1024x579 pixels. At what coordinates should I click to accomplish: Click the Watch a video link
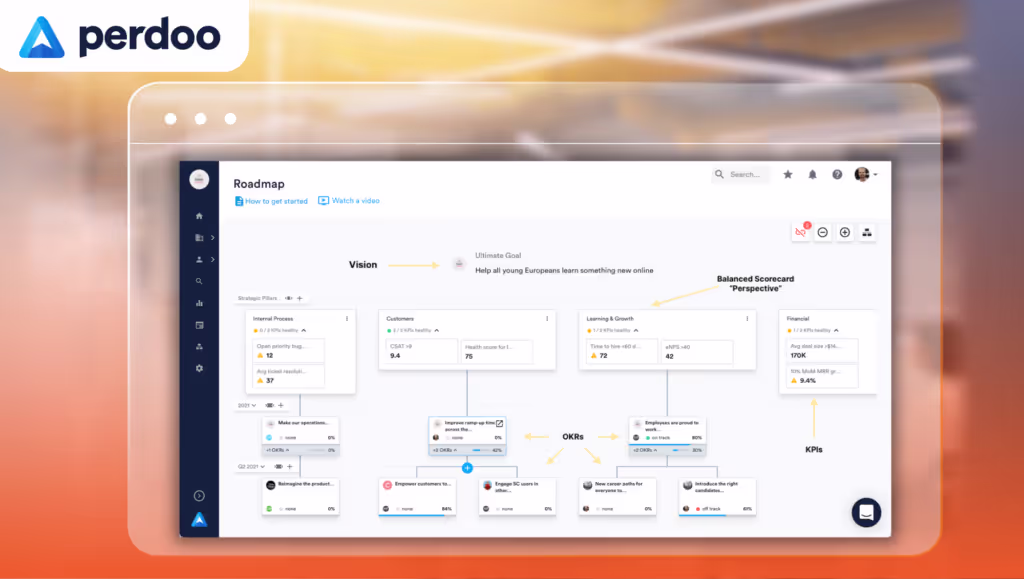(x=349, y=201)
